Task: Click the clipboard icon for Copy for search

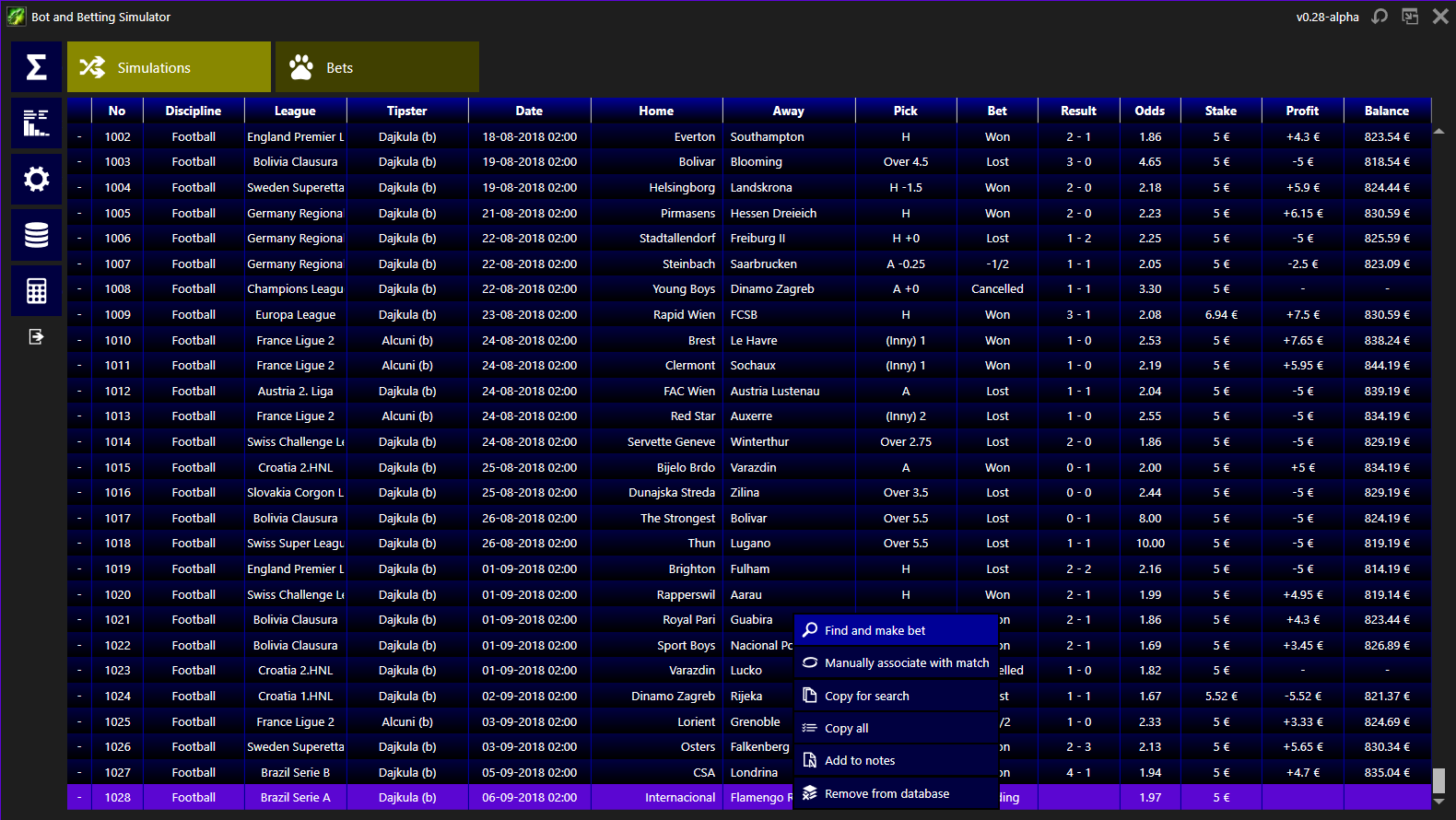Action: (x=810, y=696)
